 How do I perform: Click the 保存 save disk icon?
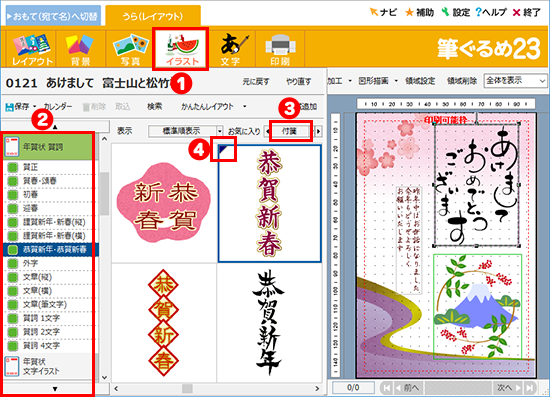[9, 107]
